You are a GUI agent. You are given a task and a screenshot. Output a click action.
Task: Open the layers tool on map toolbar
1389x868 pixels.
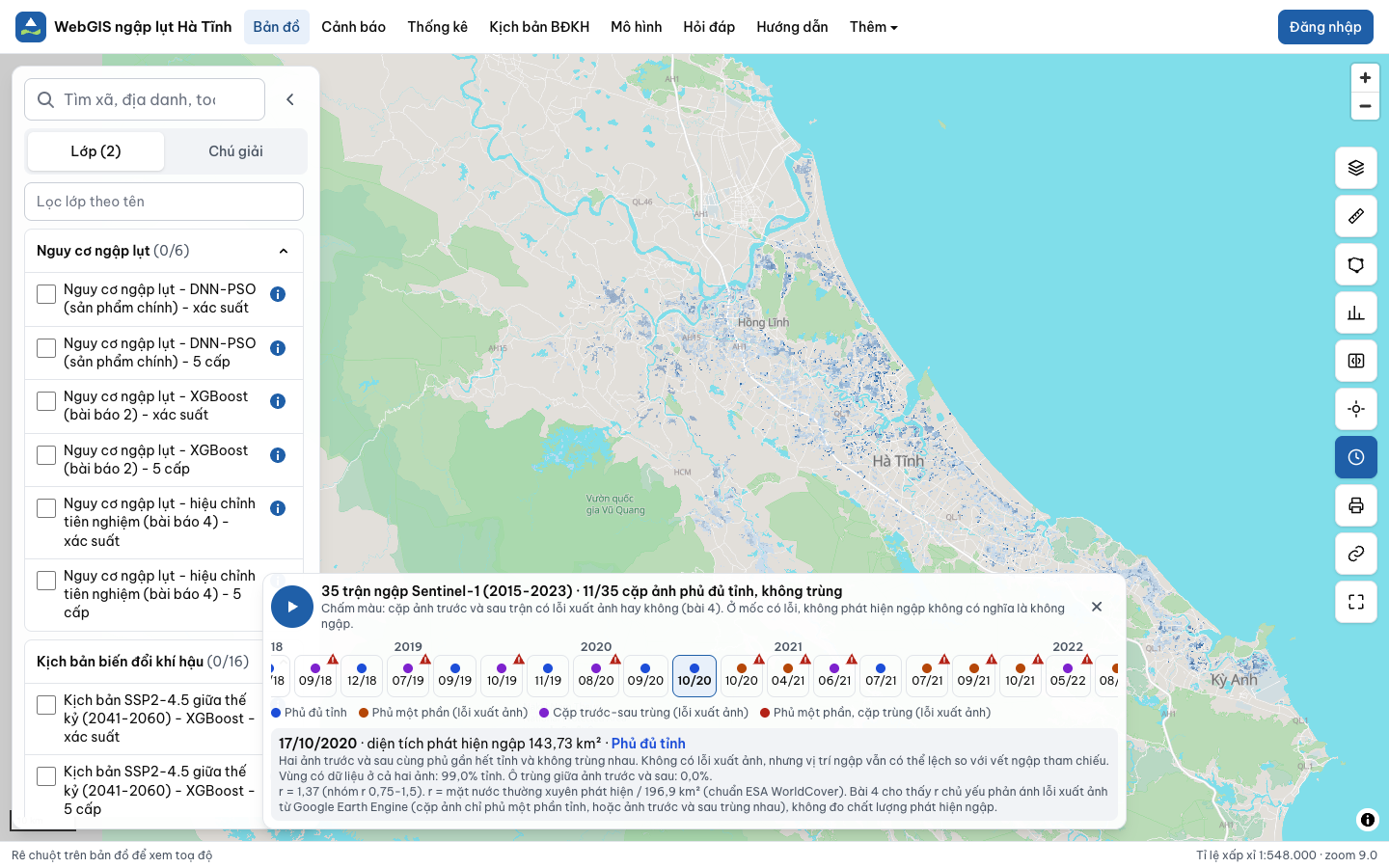[x=1355, y=168]
